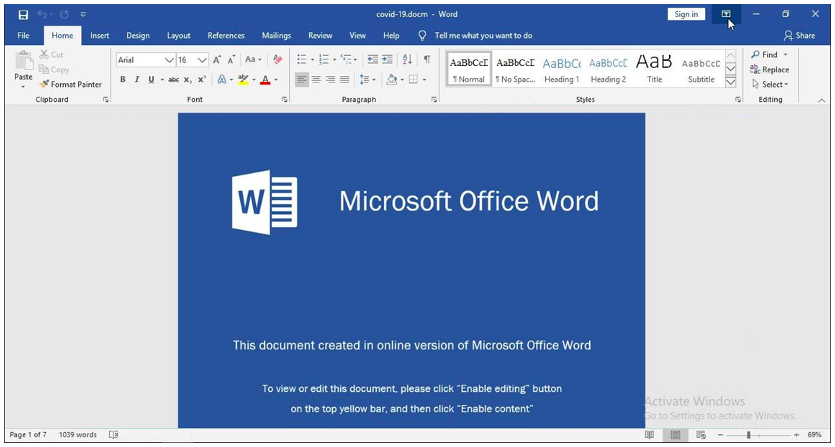Switch to Read Mode view icon
This screenshot has height=447, width=835.
click(x=649, y=435)
